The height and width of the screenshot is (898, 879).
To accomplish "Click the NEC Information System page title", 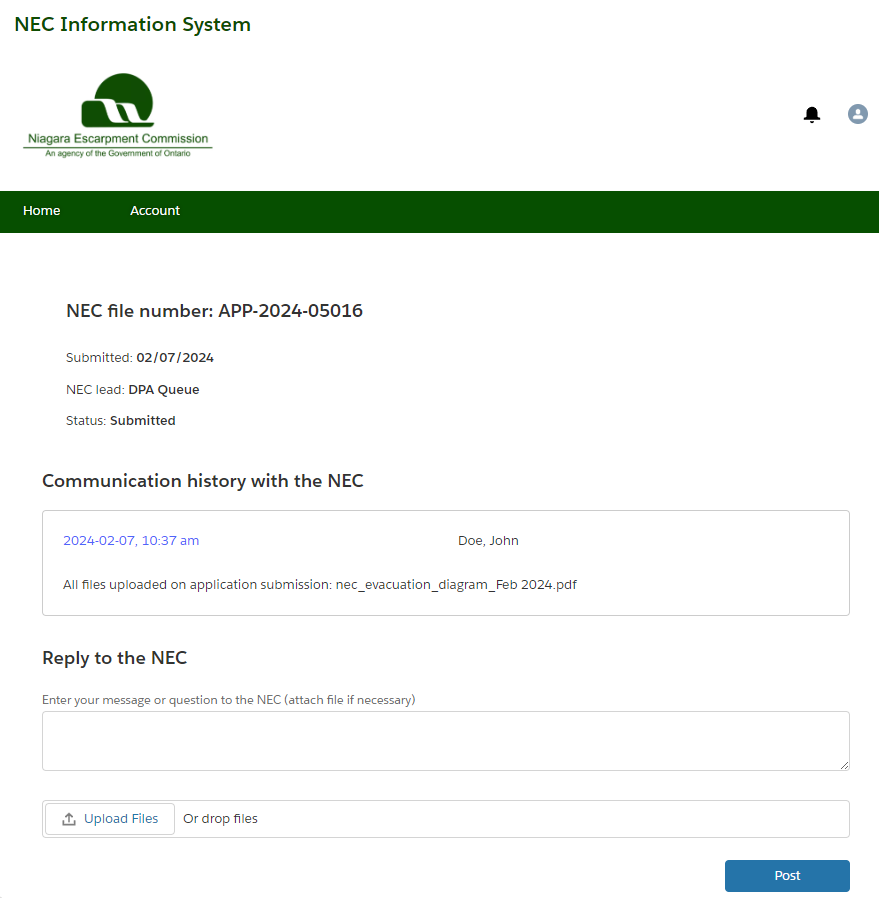I will coord(131,24).
